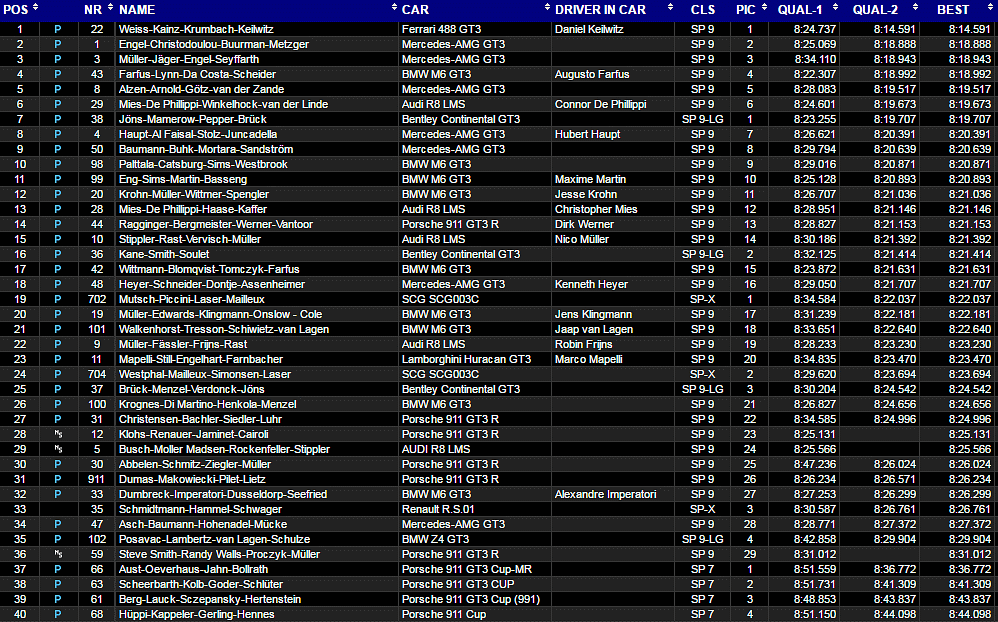
Task: Click the CAR column header
Action: point(416,9)
